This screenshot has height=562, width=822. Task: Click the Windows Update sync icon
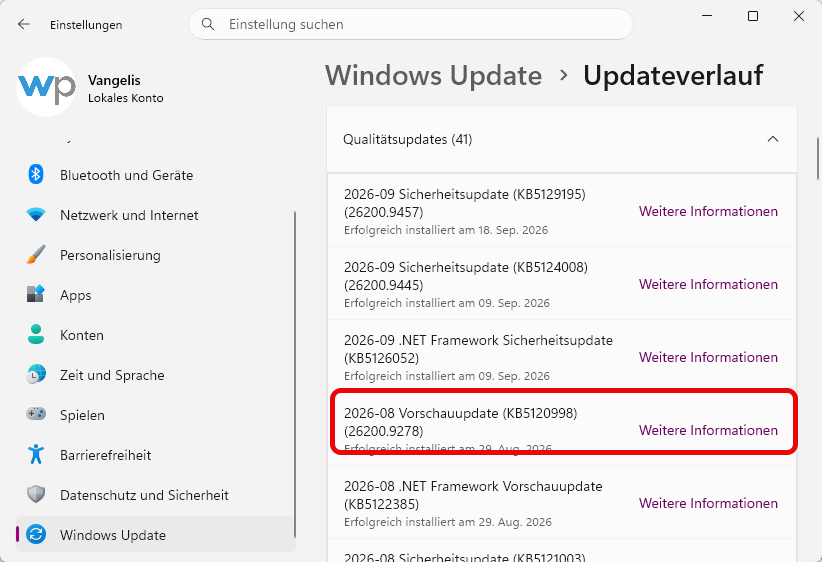[36, 534]
